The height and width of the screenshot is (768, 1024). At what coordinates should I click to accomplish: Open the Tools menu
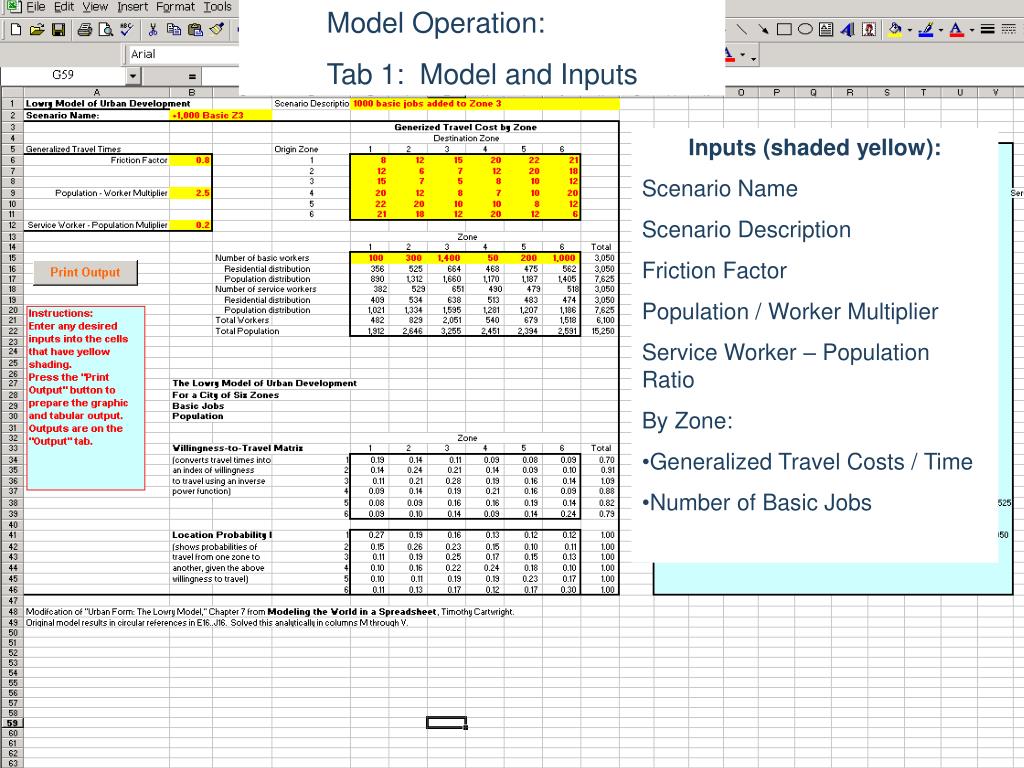click(x=217, y=7)
